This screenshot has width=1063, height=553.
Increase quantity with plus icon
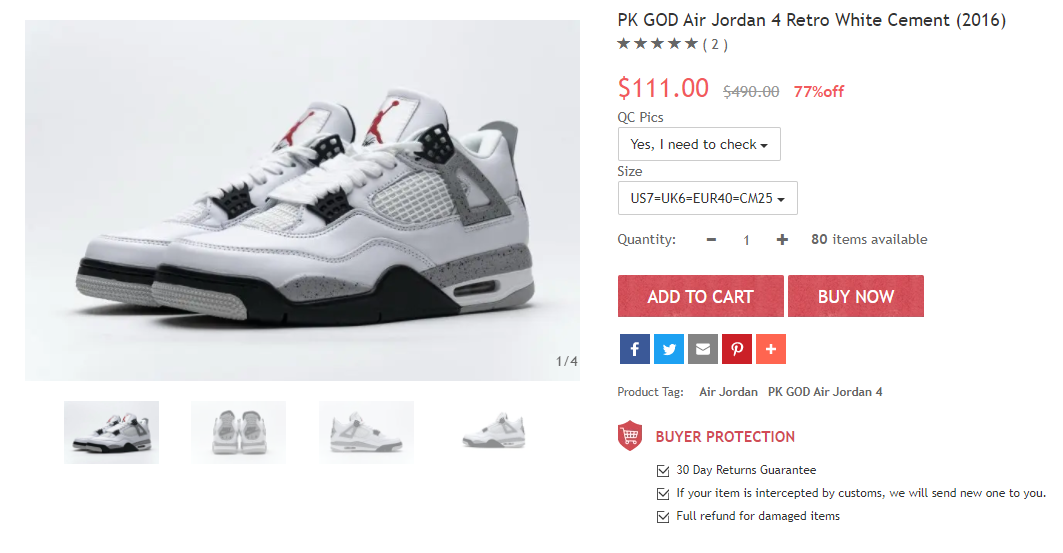pos(782,239)
